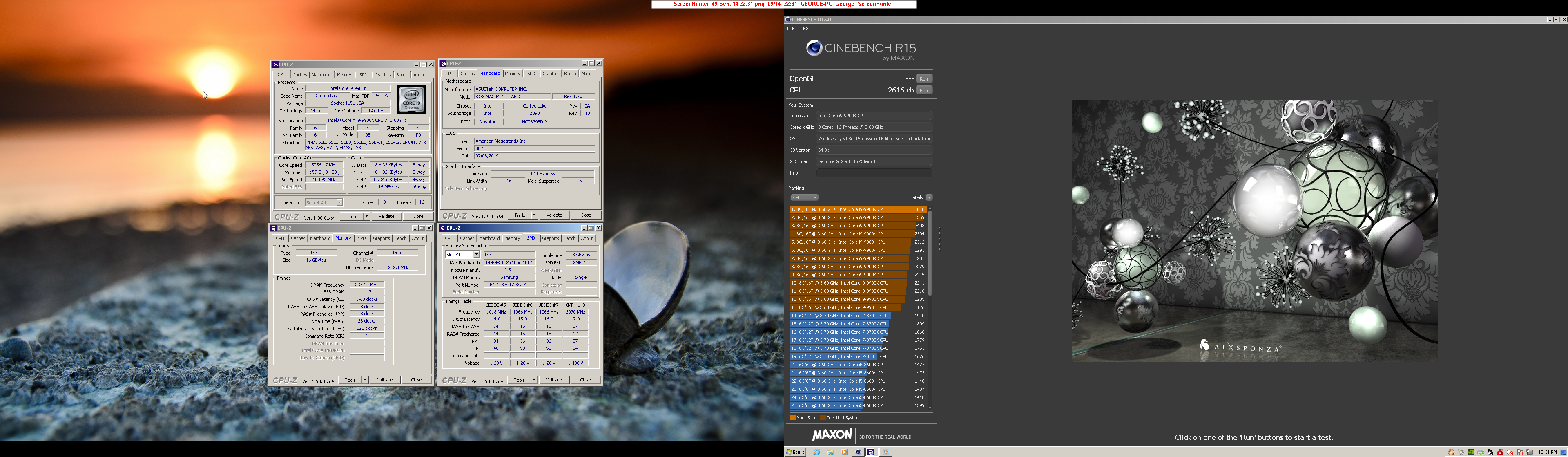The image size is (1568, 457).
Task: Click Validate in the CPU-Z Mainboard window
Action: coord(554,215)
